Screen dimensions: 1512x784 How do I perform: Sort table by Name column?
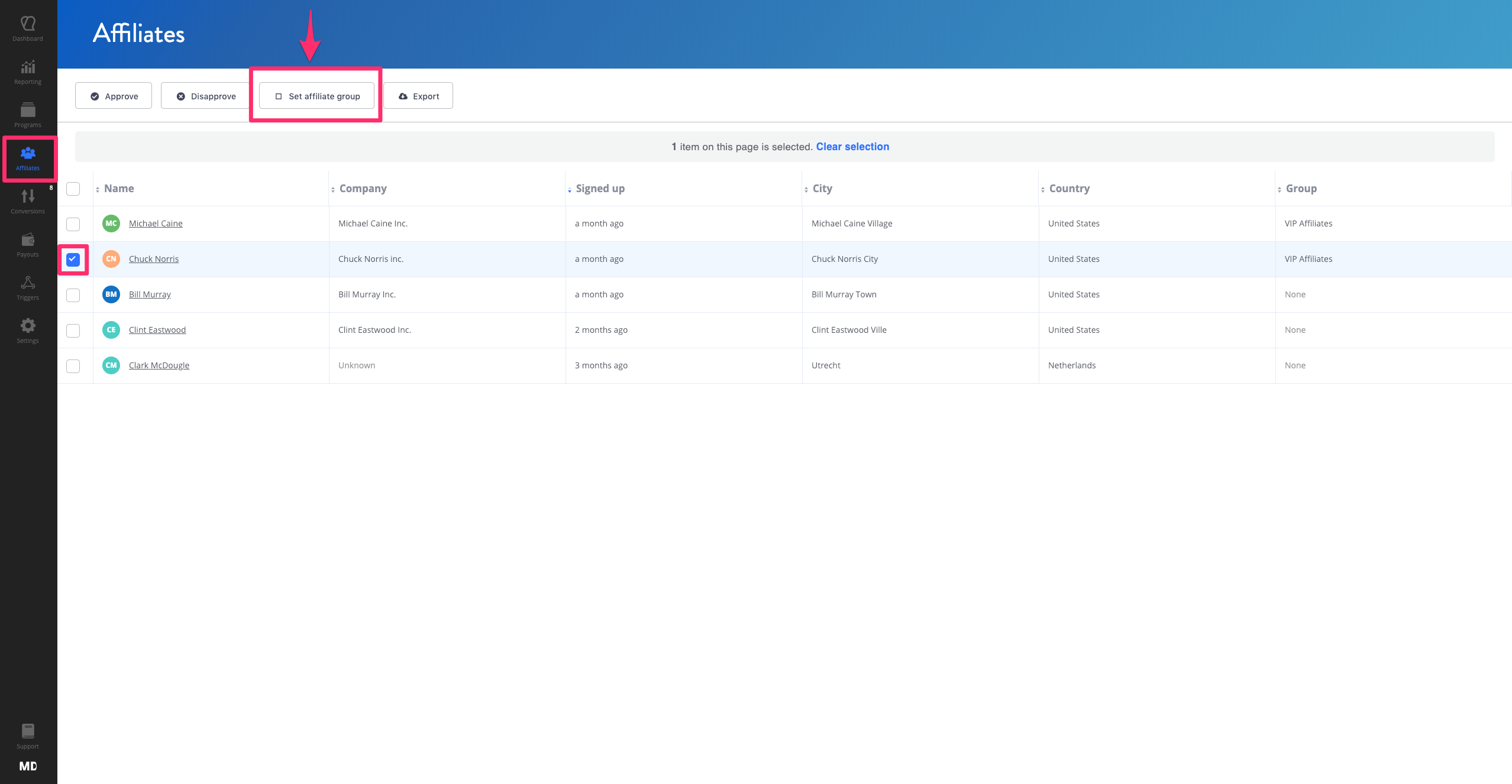pyautogui.click(x=118, y=189)
